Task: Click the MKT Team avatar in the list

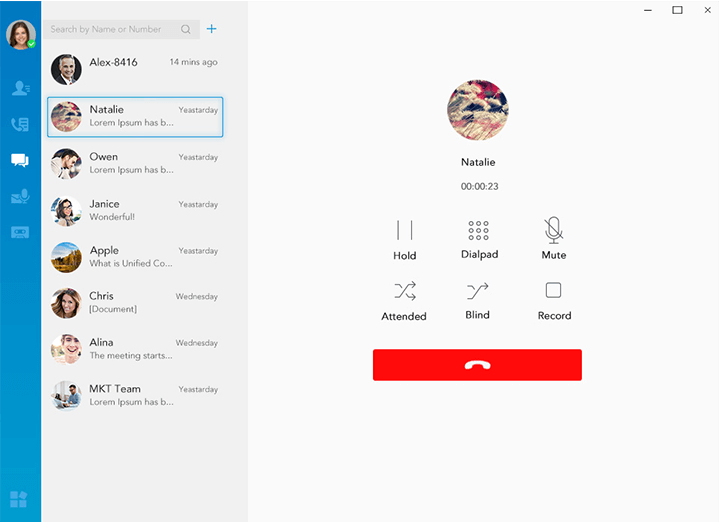Action: pos(66,395)
